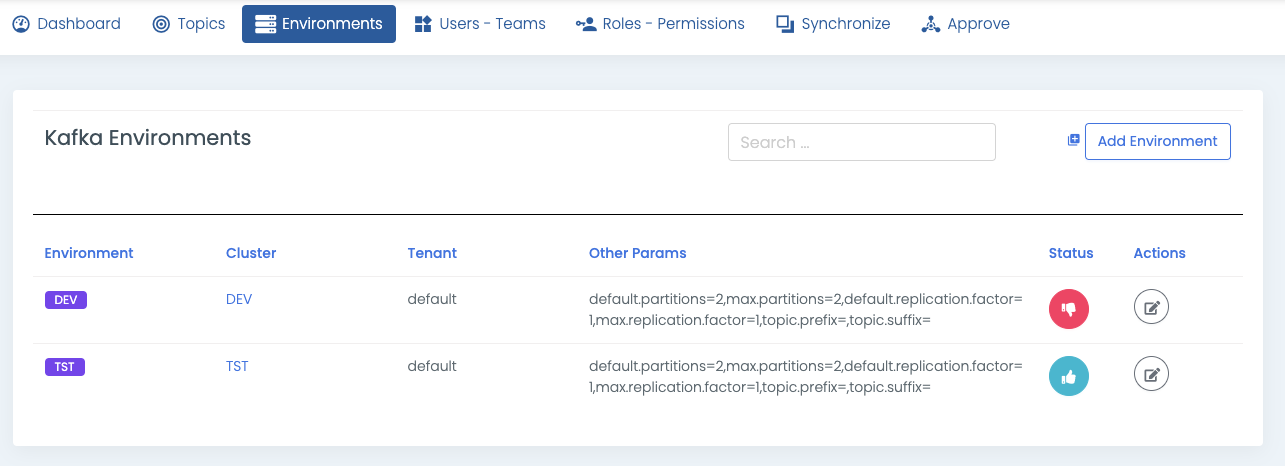This screenshot has height=466, width=1285.
Task: Click the Environment column header
Action: 89,253
